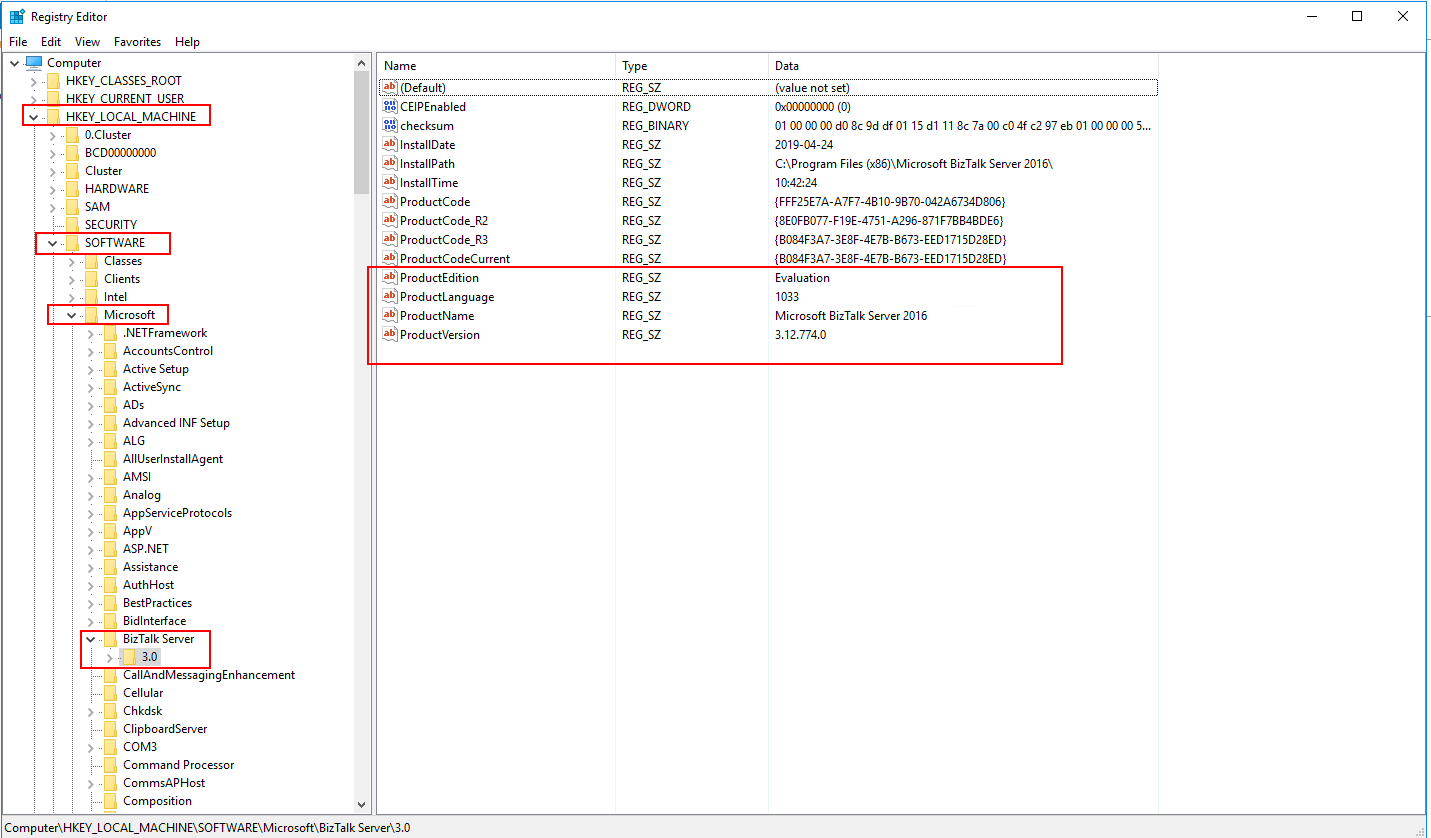Select the ProductCode_R3 value name
Screen dimensions: 1431x838
click(444, 240)
